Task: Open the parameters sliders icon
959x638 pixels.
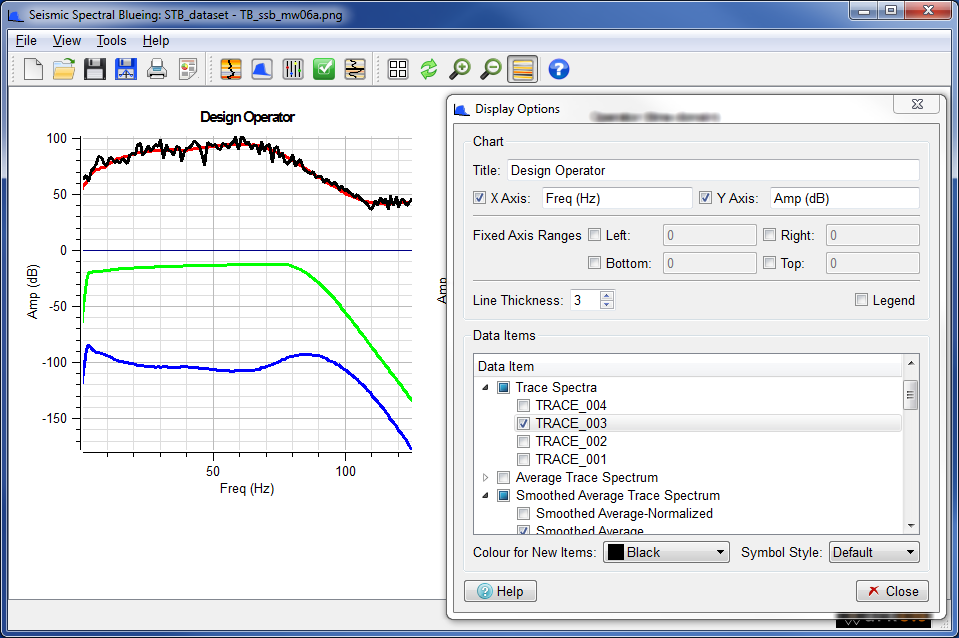Action: [291, 69]
